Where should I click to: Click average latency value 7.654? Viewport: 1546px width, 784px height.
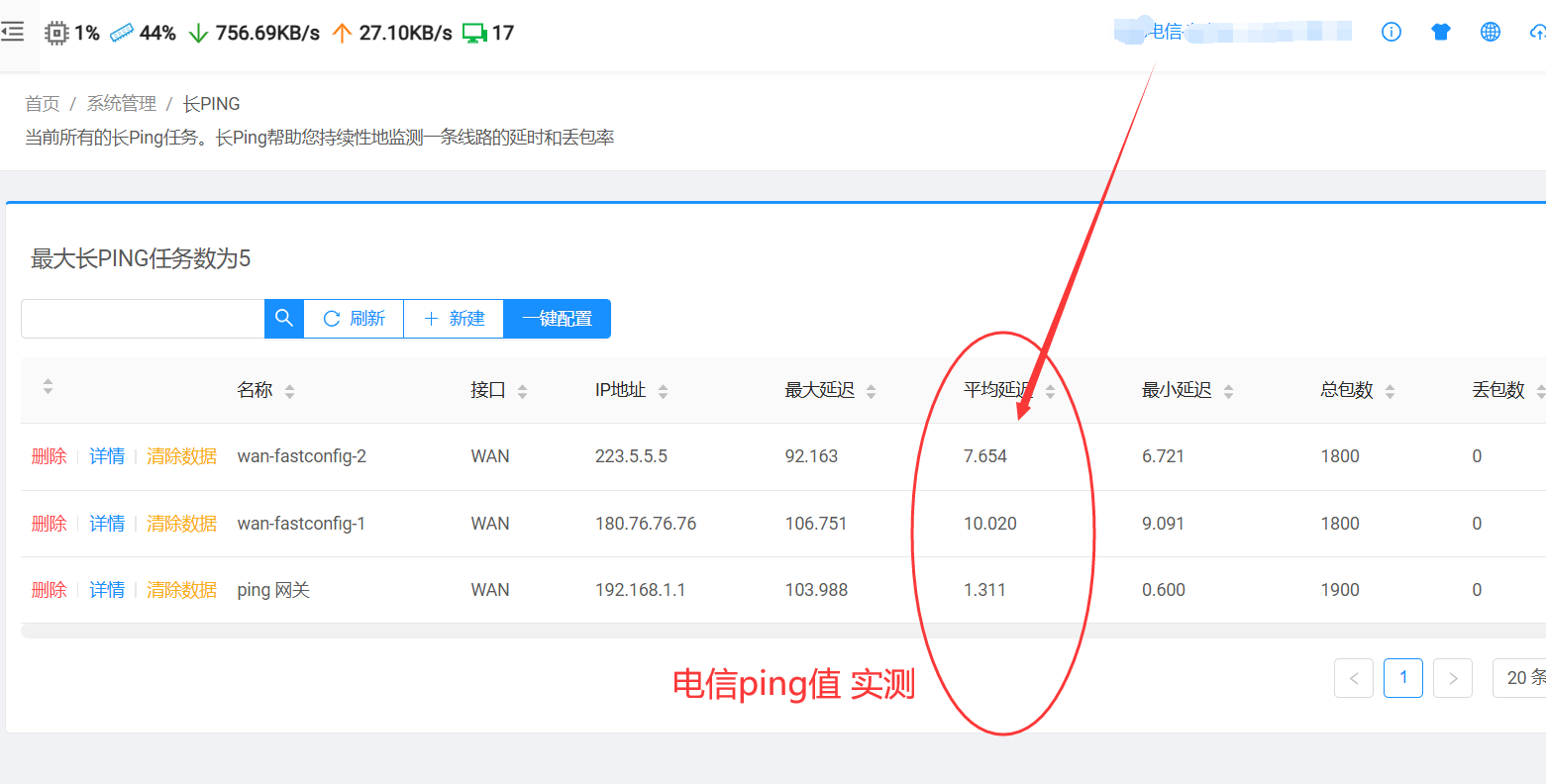coord(985,456)
